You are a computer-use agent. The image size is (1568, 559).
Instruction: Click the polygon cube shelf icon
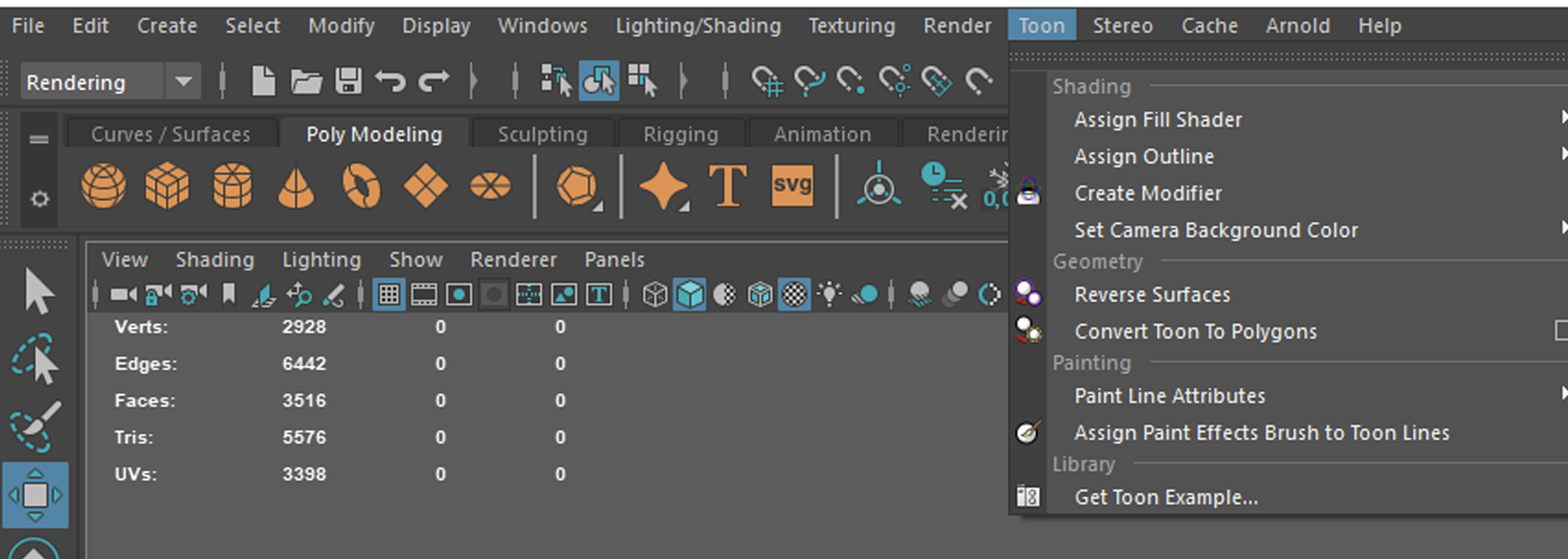167,185
